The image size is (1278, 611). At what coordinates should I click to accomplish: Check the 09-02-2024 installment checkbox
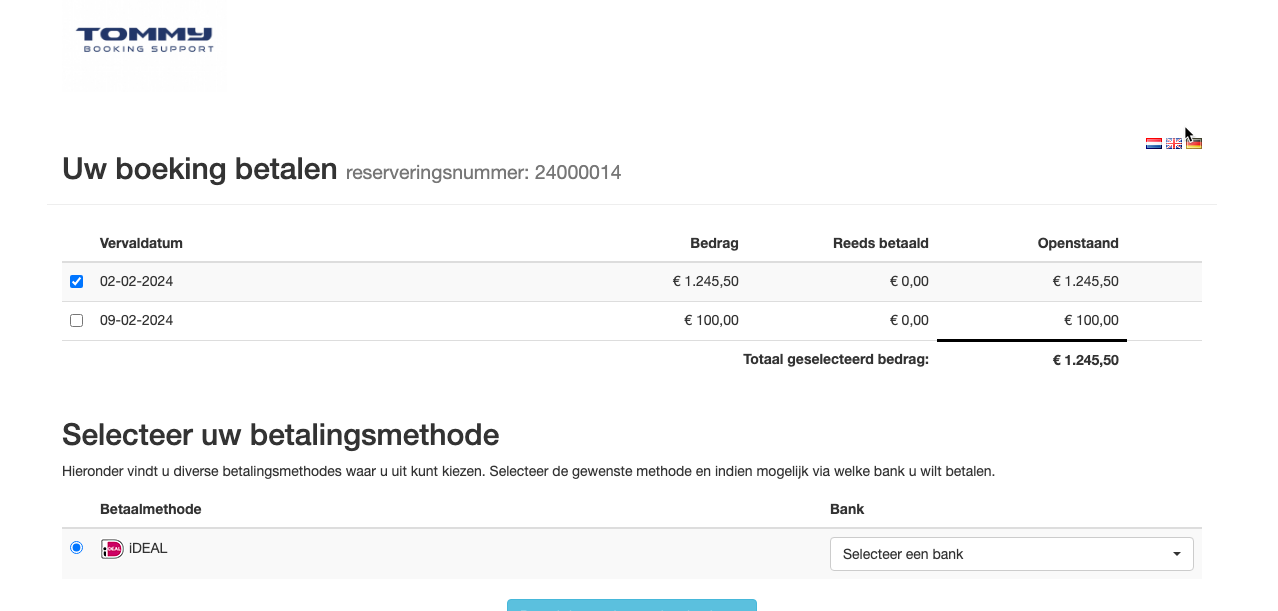coord(76,321)
